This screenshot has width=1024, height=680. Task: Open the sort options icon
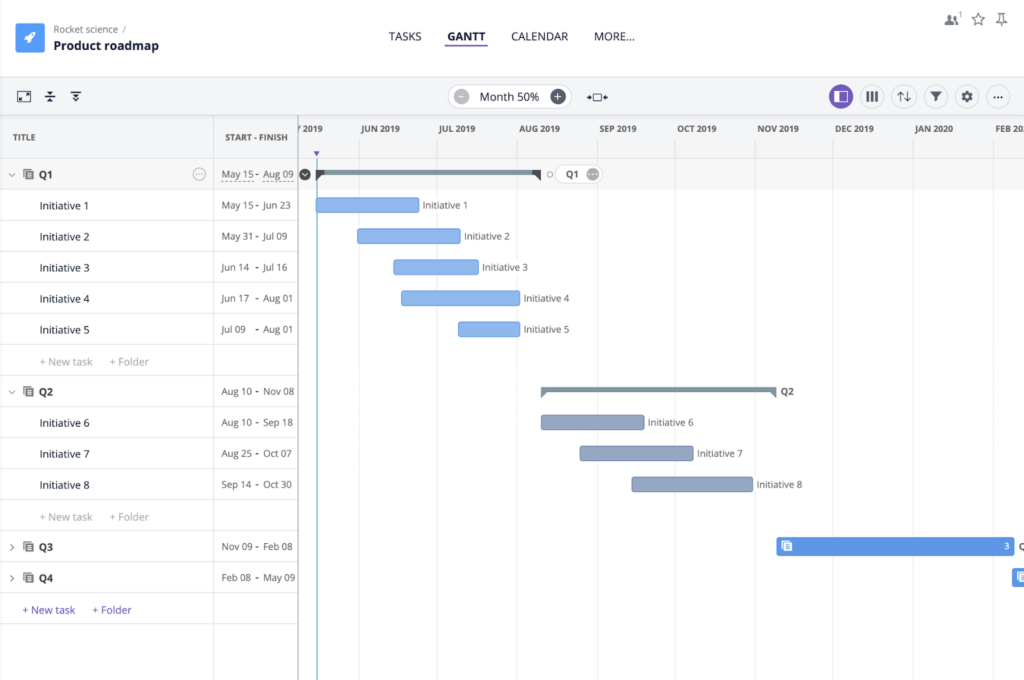coord(904,96)
